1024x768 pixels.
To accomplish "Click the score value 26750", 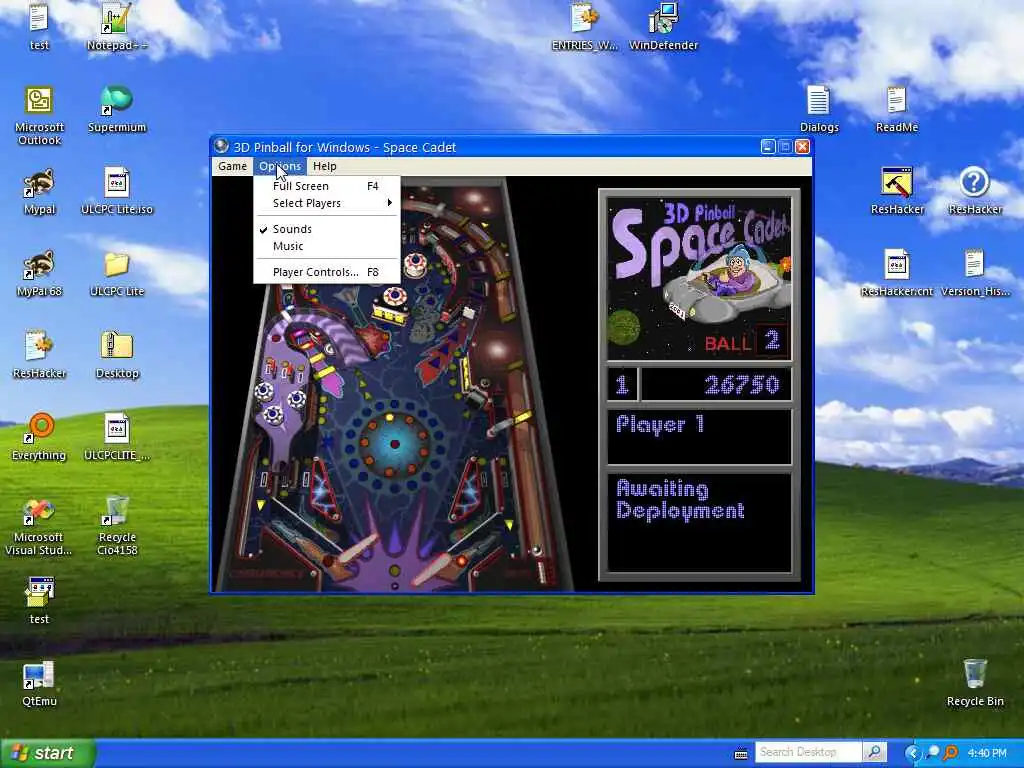I will coord(742,384).
